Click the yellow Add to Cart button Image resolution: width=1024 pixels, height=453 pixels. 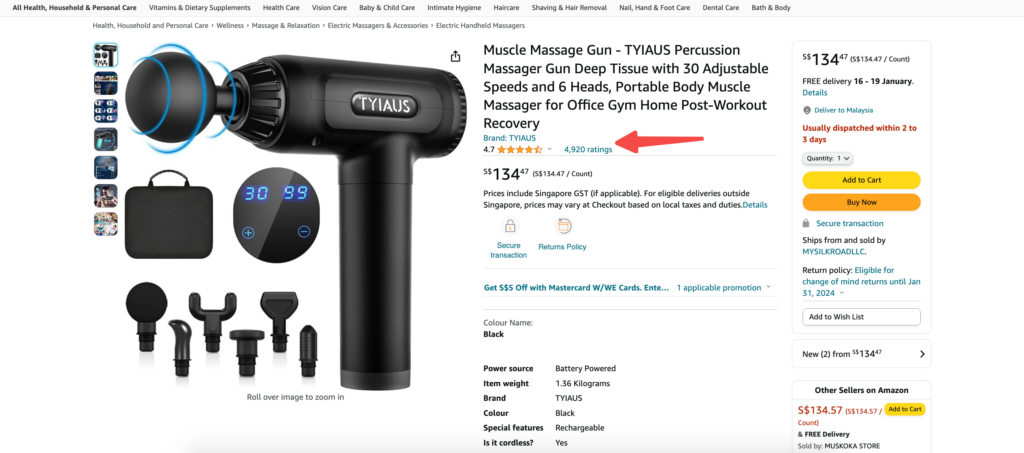(861, 180)
